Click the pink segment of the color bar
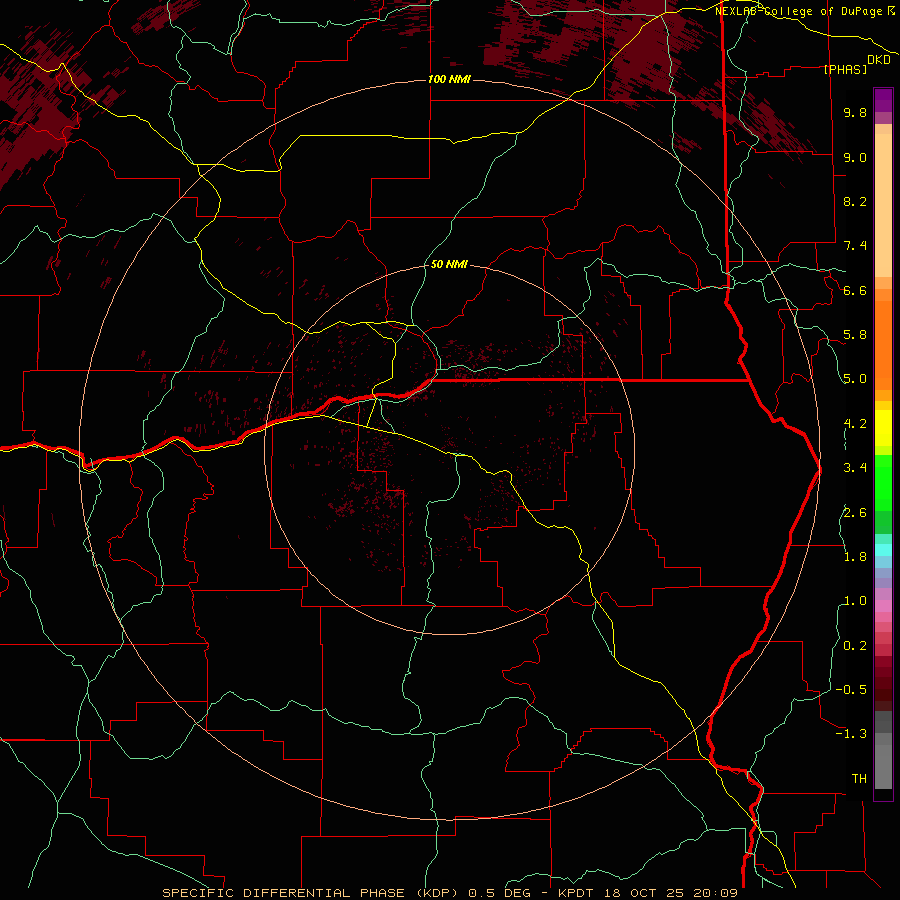Image resolution: width=900 pixels, height=900 pixels. 883,605
